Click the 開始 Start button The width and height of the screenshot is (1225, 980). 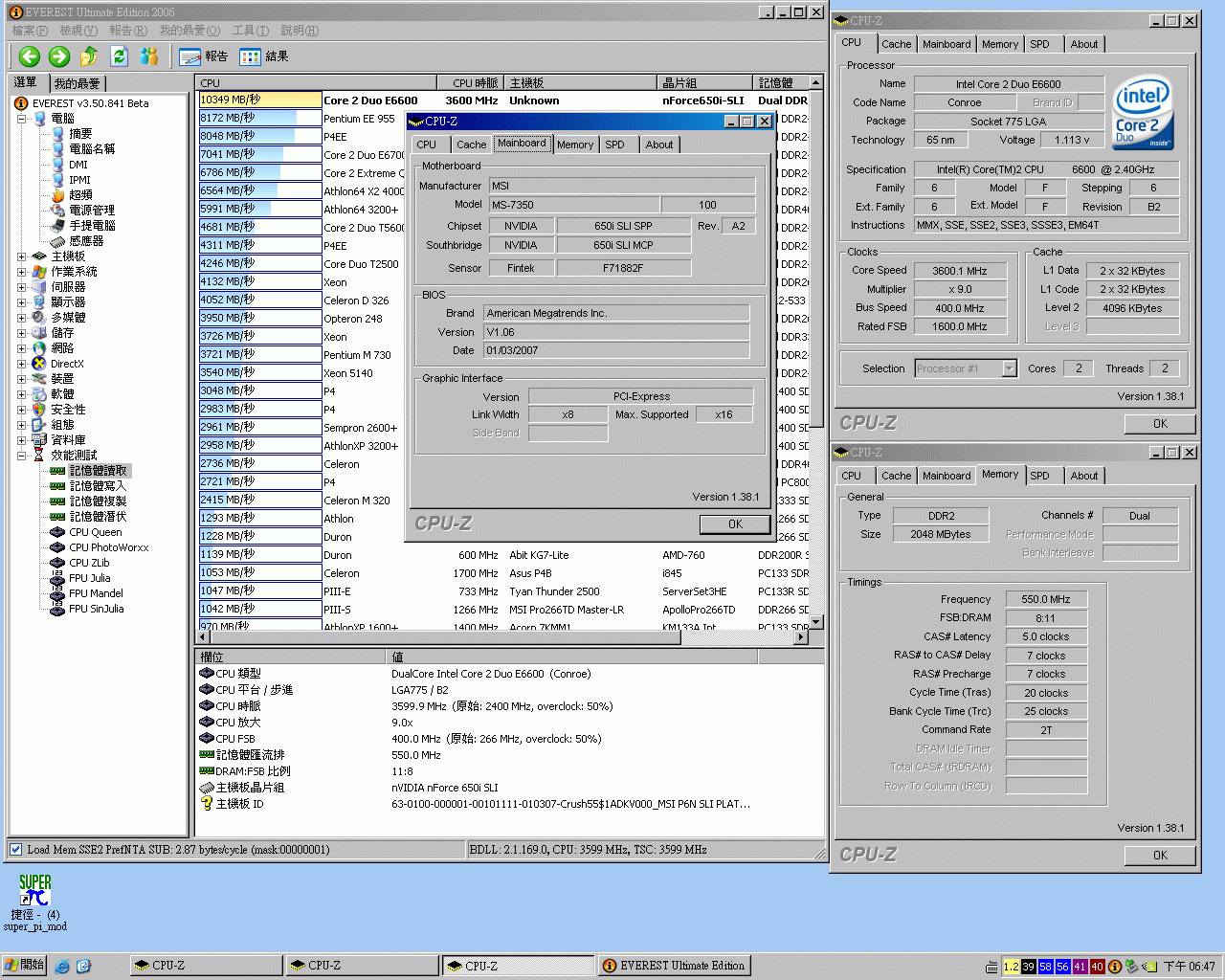[x=24, y=966]
